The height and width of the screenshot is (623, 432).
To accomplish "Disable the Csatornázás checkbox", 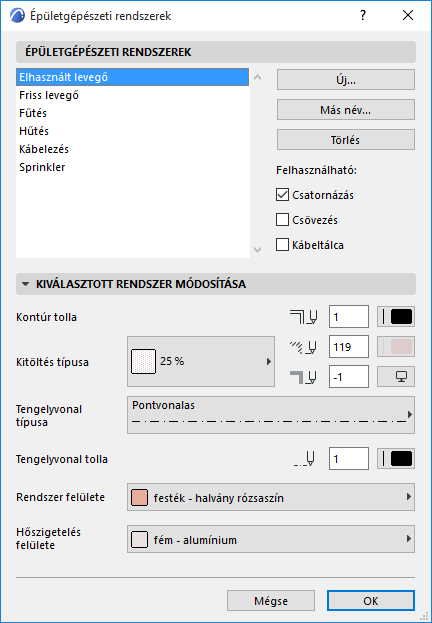I will (x=282, y=195).
